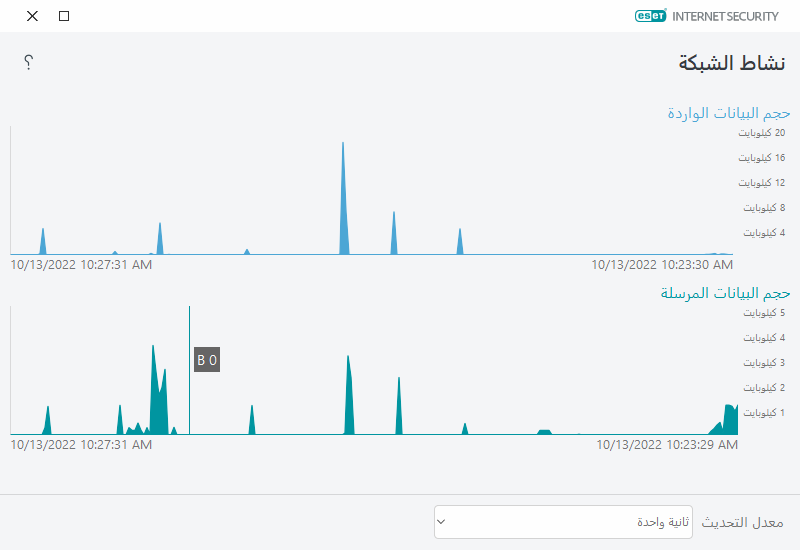The width and height of the screenshot is (800, 550).
Task: Open the help question mark icon
Action: (x=29, y=62)
